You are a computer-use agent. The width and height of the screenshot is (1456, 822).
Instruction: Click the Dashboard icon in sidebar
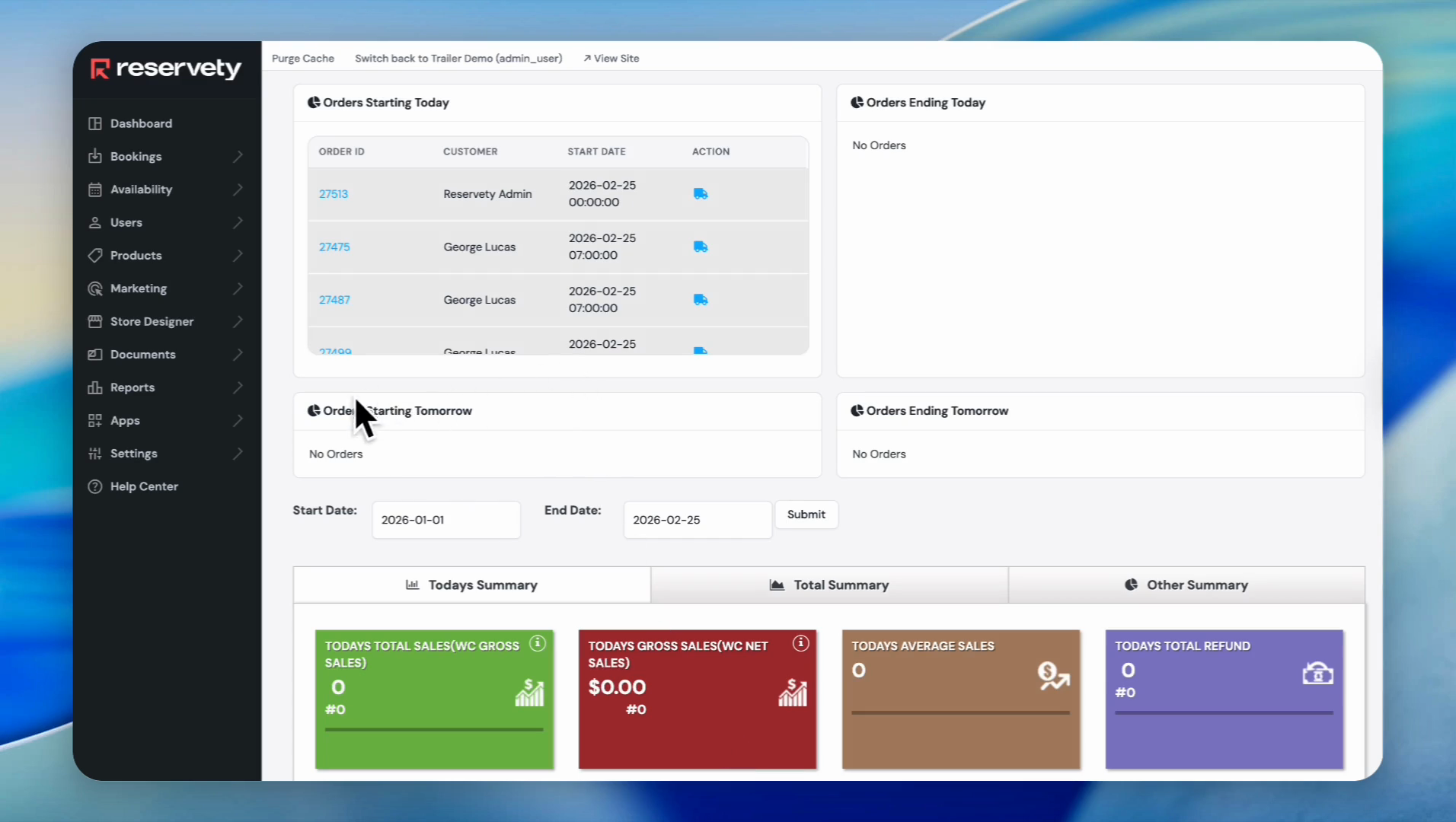95,123
